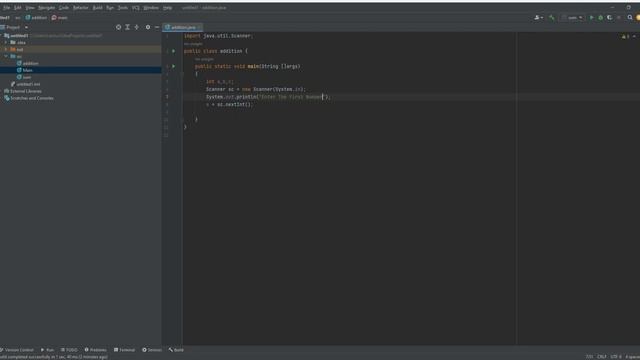Open the Version Control tool window
Viewport: 640px width, 360px height.
click(17, 350)
